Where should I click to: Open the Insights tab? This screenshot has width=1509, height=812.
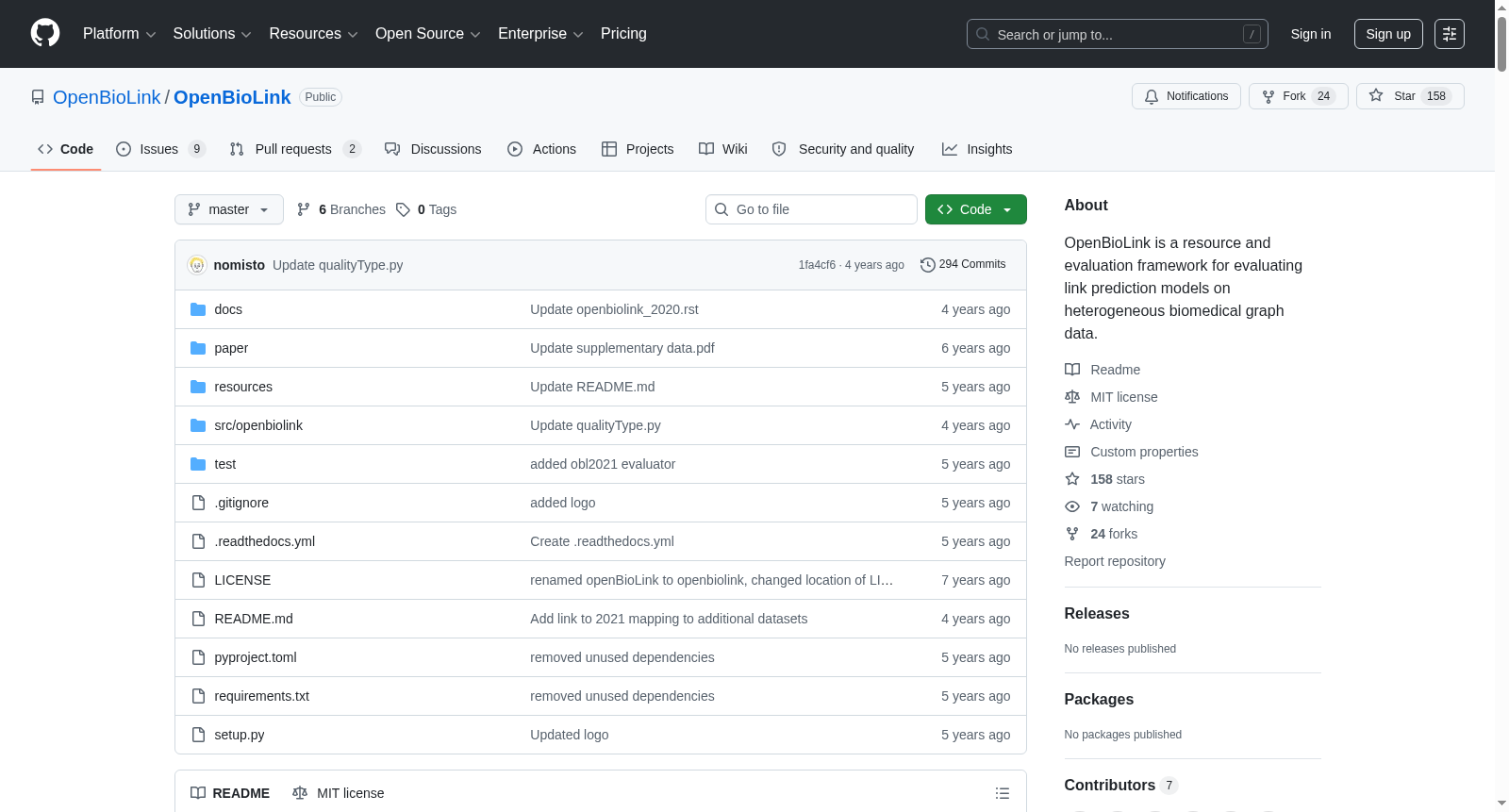977,149
